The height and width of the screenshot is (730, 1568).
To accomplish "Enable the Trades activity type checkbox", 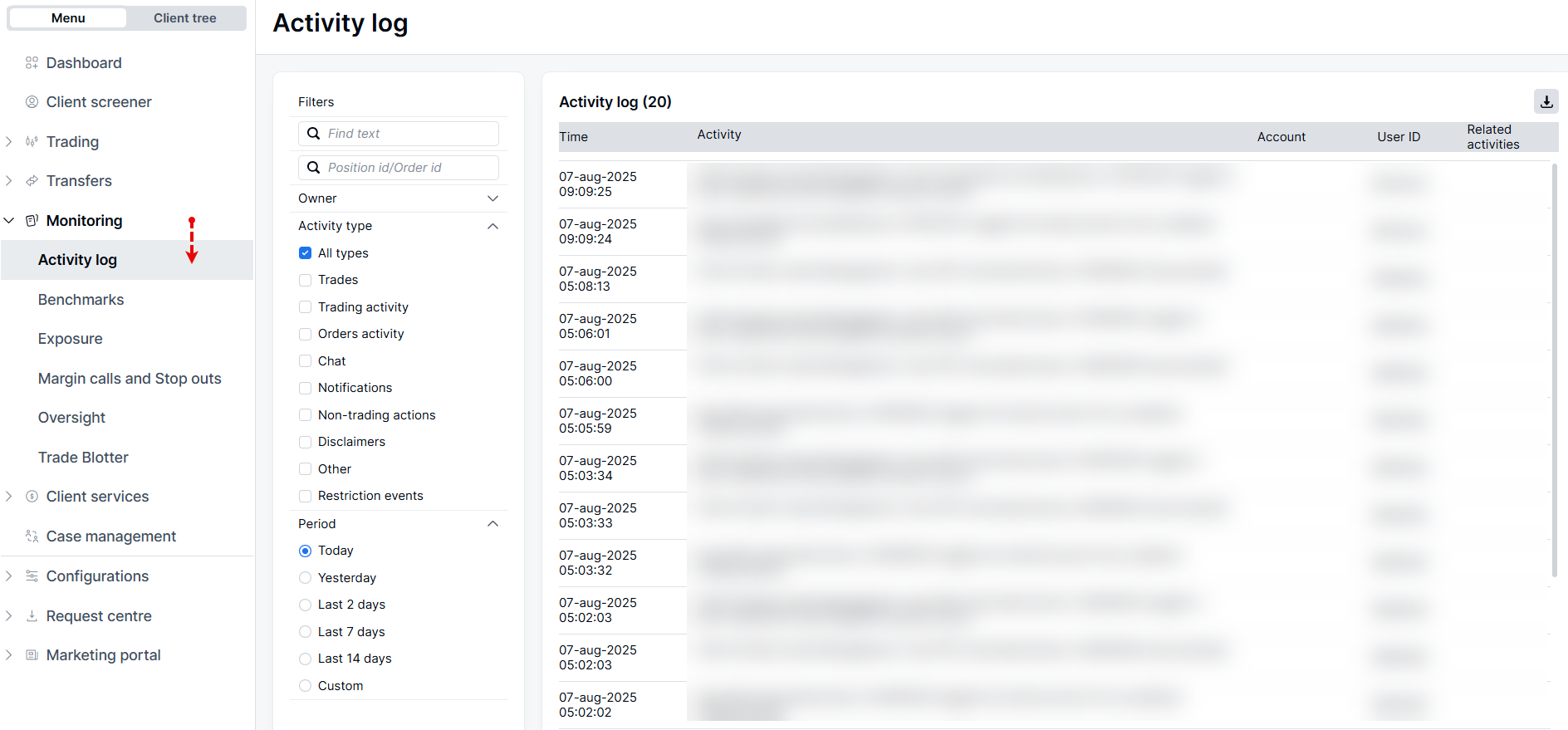I will (x=306, y=280).
